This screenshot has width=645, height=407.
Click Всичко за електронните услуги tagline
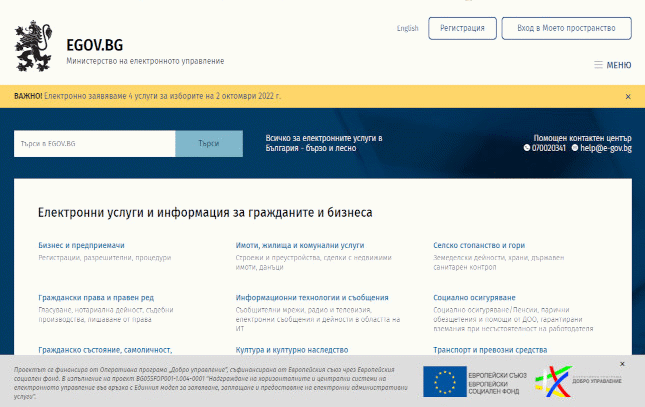click(324, 143)
